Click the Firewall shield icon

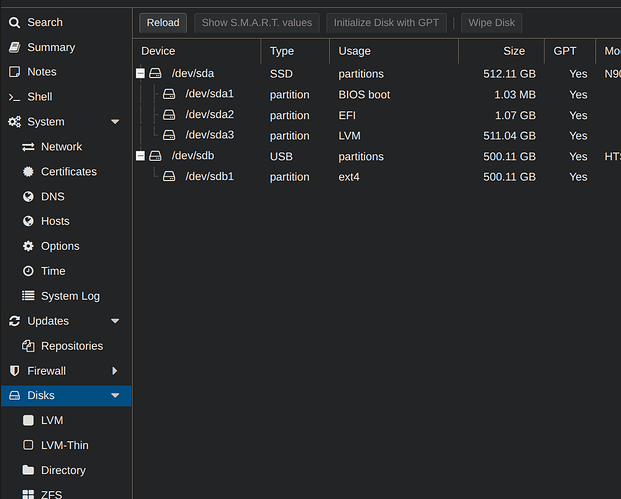(14, 371)
